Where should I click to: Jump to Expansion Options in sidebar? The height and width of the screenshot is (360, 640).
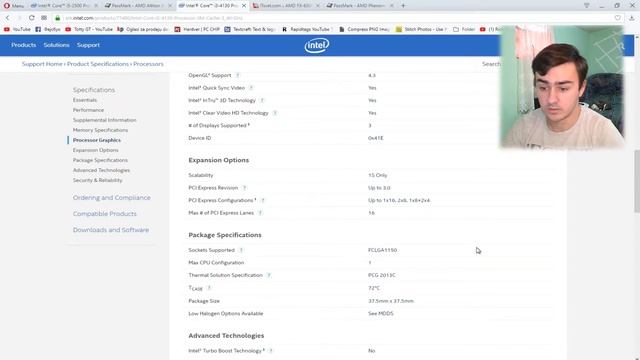(96, 150)
